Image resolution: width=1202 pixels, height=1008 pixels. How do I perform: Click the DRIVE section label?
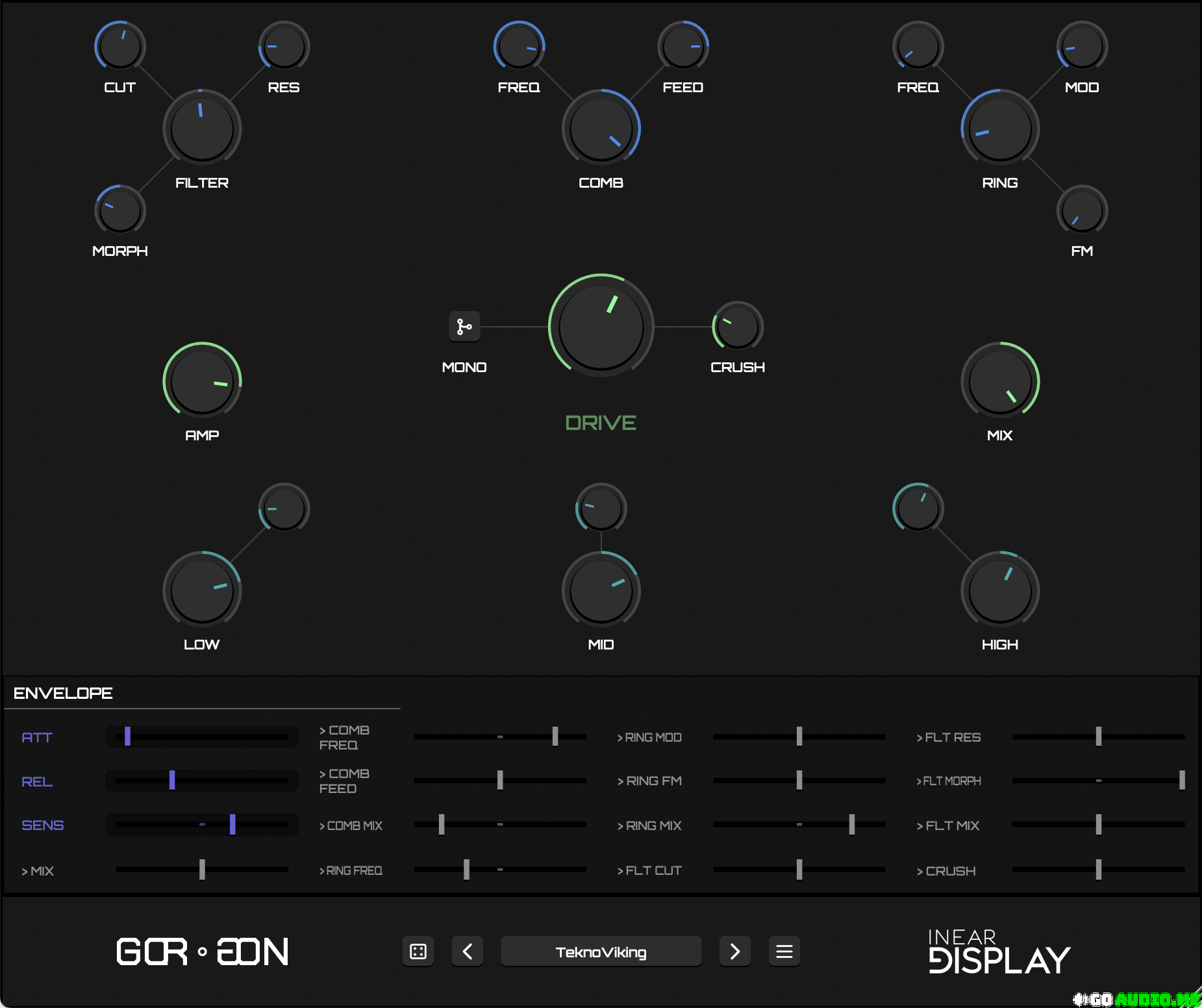pos(601,423)
